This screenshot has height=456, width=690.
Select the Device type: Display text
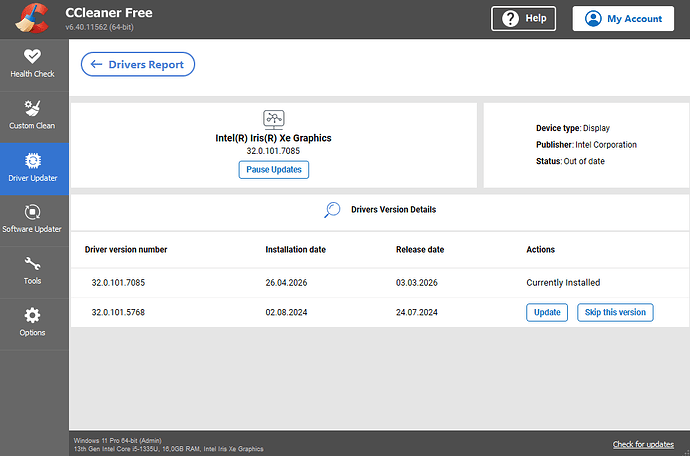(x=573, y=128)
